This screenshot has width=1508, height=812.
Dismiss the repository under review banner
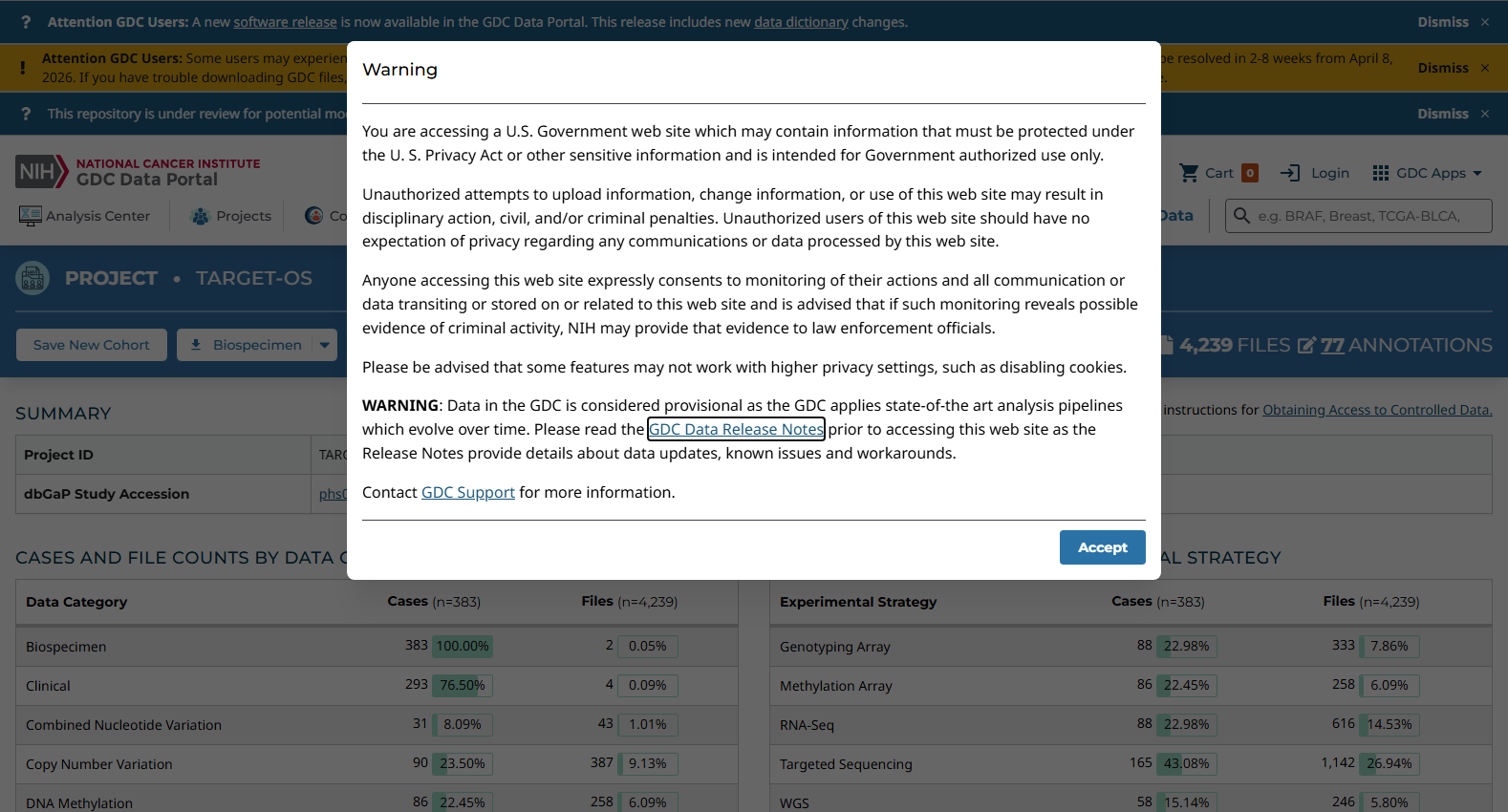click(1454, 114)
